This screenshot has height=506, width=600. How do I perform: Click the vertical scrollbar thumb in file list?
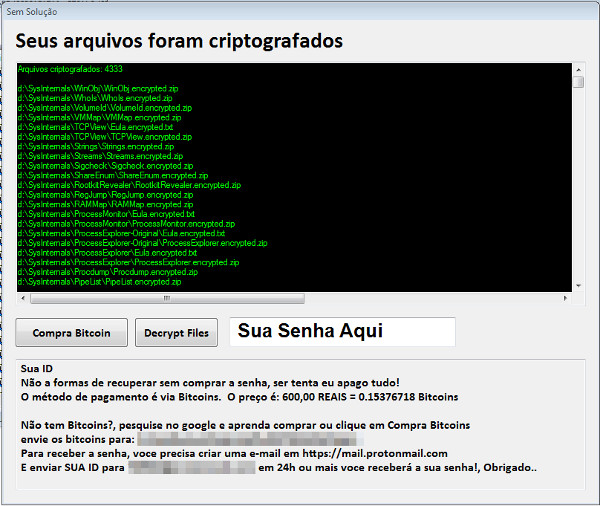coord(578,82)
